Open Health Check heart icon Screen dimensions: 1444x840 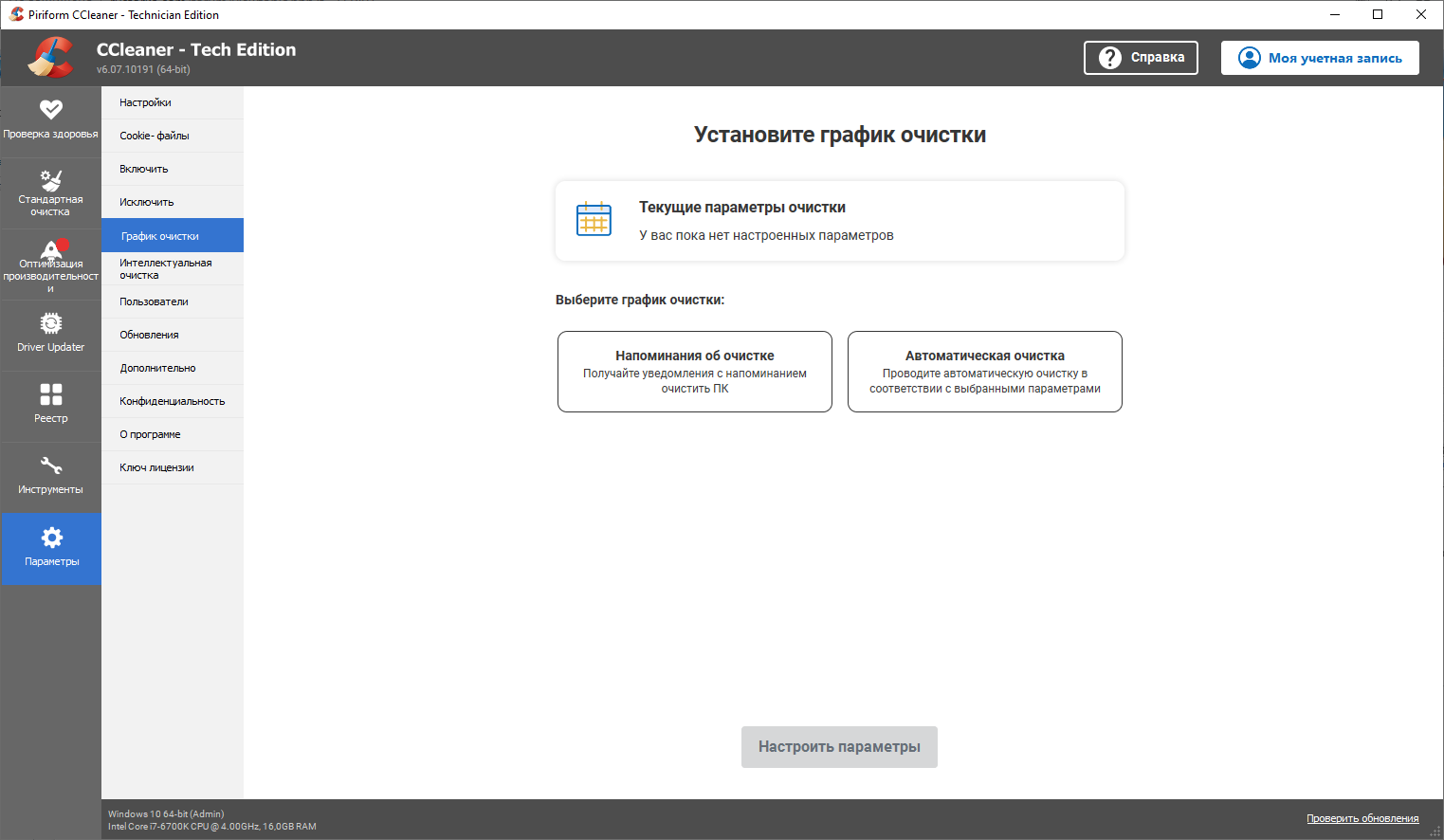pos(51,109)
